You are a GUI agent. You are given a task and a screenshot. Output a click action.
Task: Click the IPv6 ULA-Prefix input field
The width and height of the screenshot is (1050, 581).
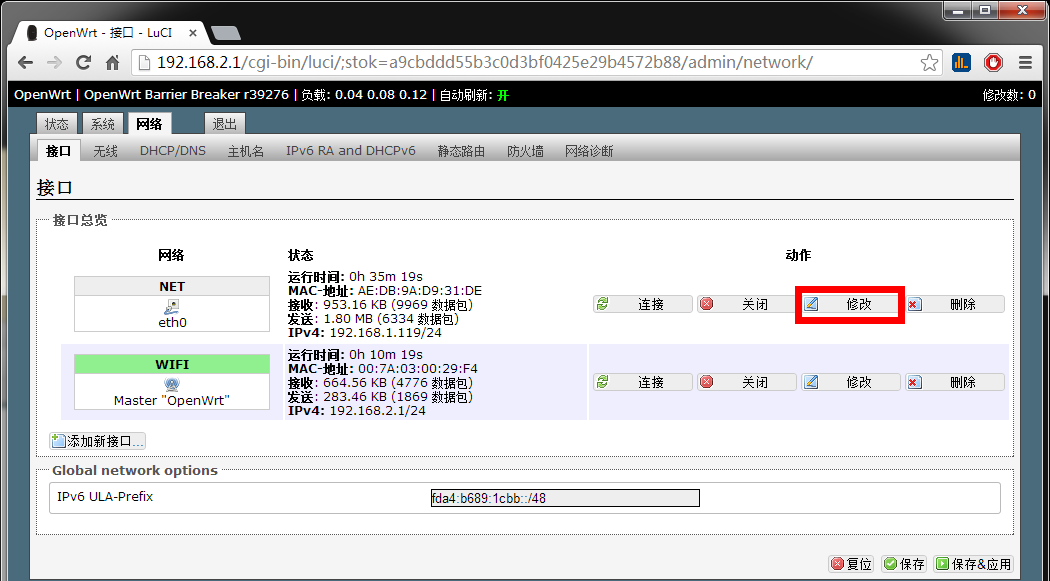point(565,498)
